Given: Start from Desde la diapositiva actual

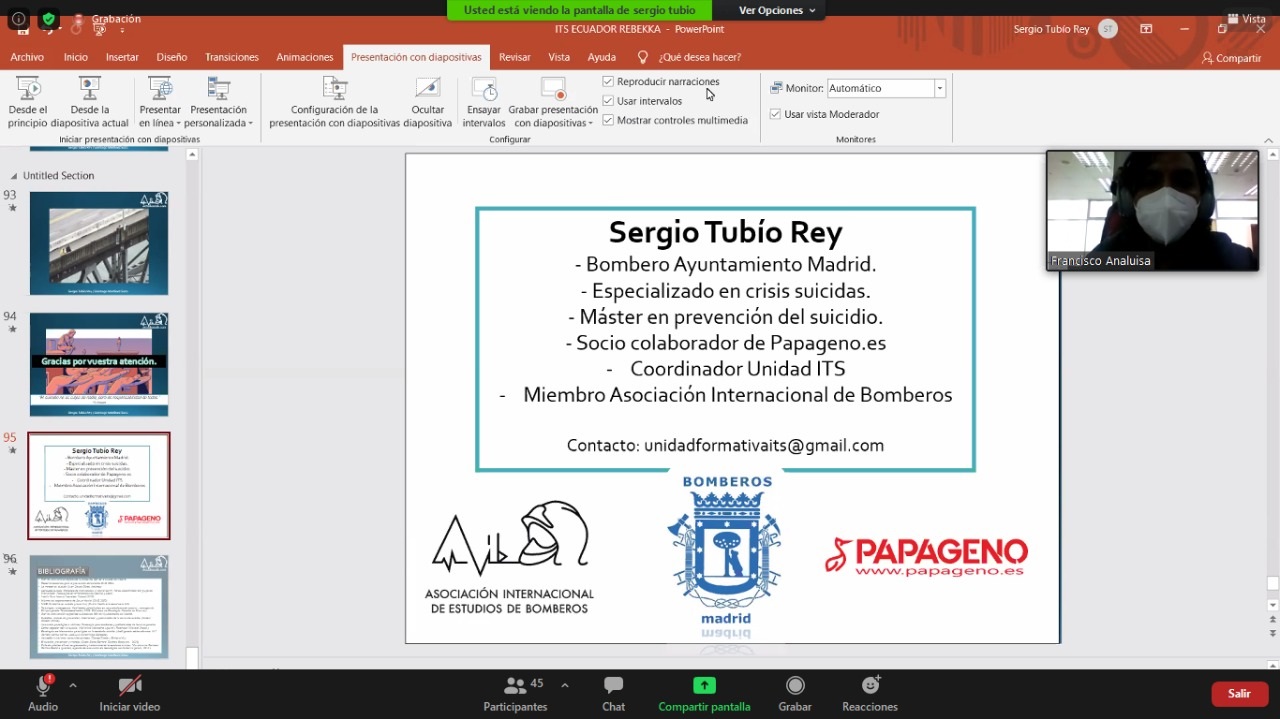Looking at the screenshot, I should pos(90,102).
